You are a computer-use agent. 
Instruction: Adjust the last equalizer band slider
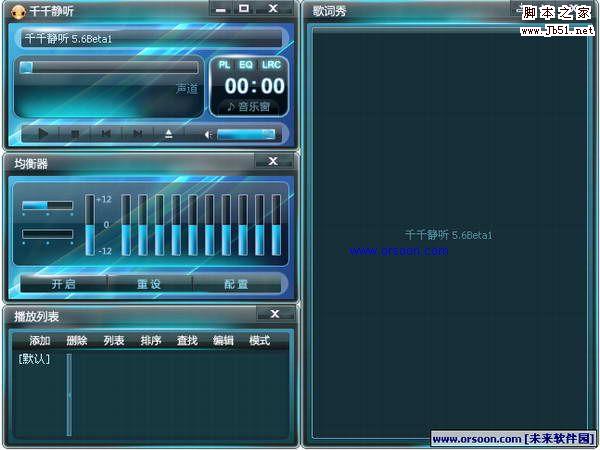(276, 225)
